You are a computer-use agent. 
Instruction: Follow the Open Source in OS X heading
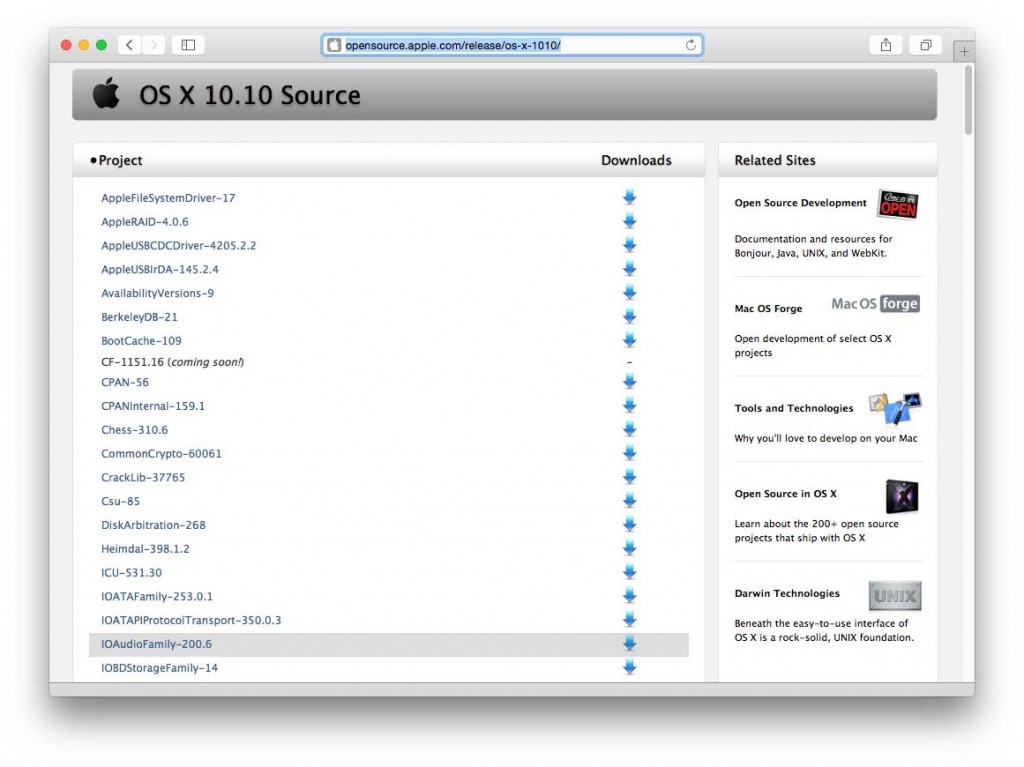(785, 494)
